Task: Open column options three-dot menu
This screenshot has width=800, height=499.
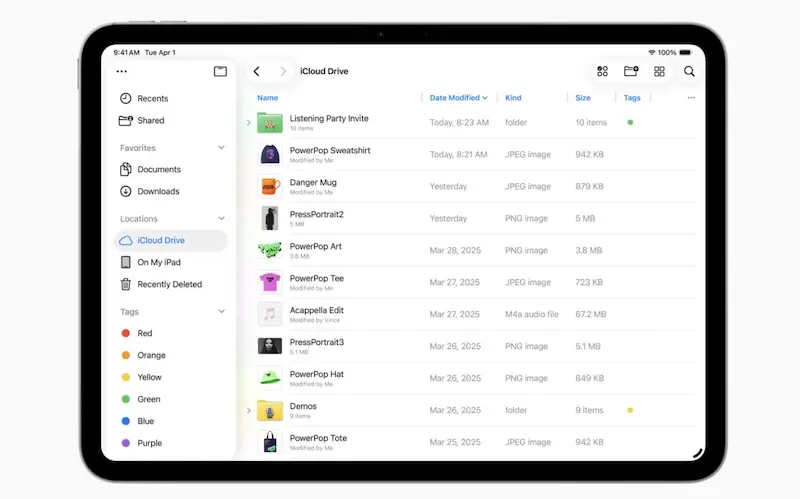Action: pos(691,97)
